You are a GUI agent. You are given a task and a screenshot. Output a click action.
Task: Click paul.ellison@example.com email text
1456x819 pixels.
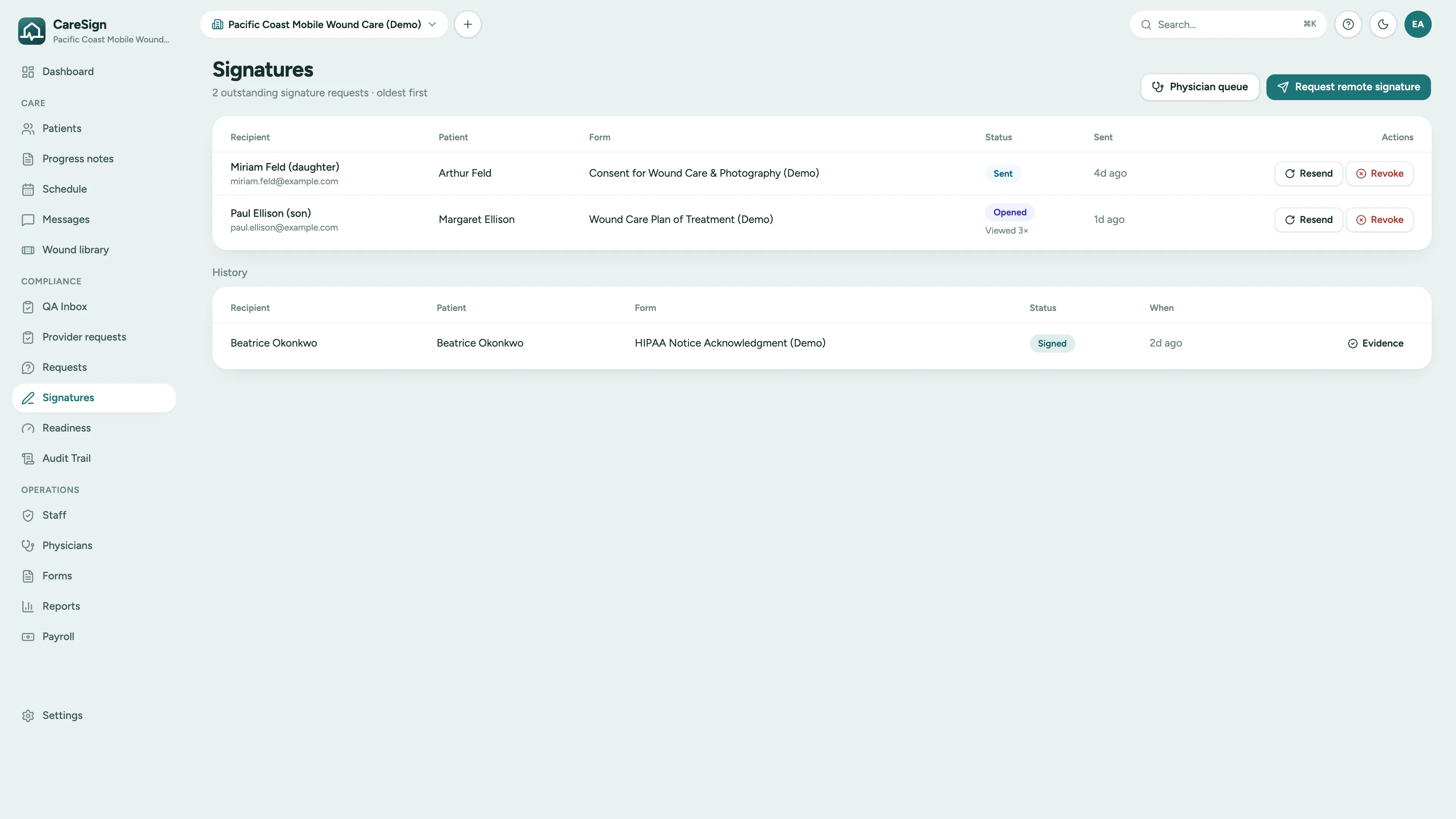point(284,228)
